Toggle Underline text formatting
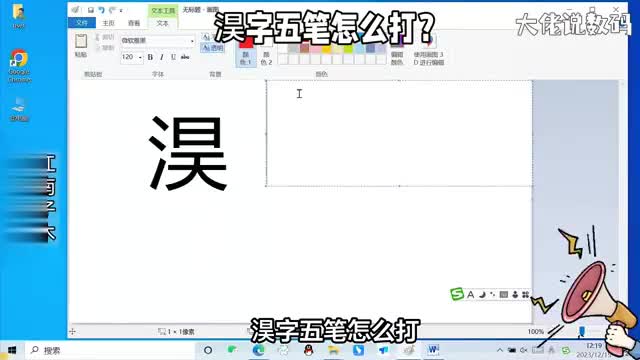 [x=173, y=57]
